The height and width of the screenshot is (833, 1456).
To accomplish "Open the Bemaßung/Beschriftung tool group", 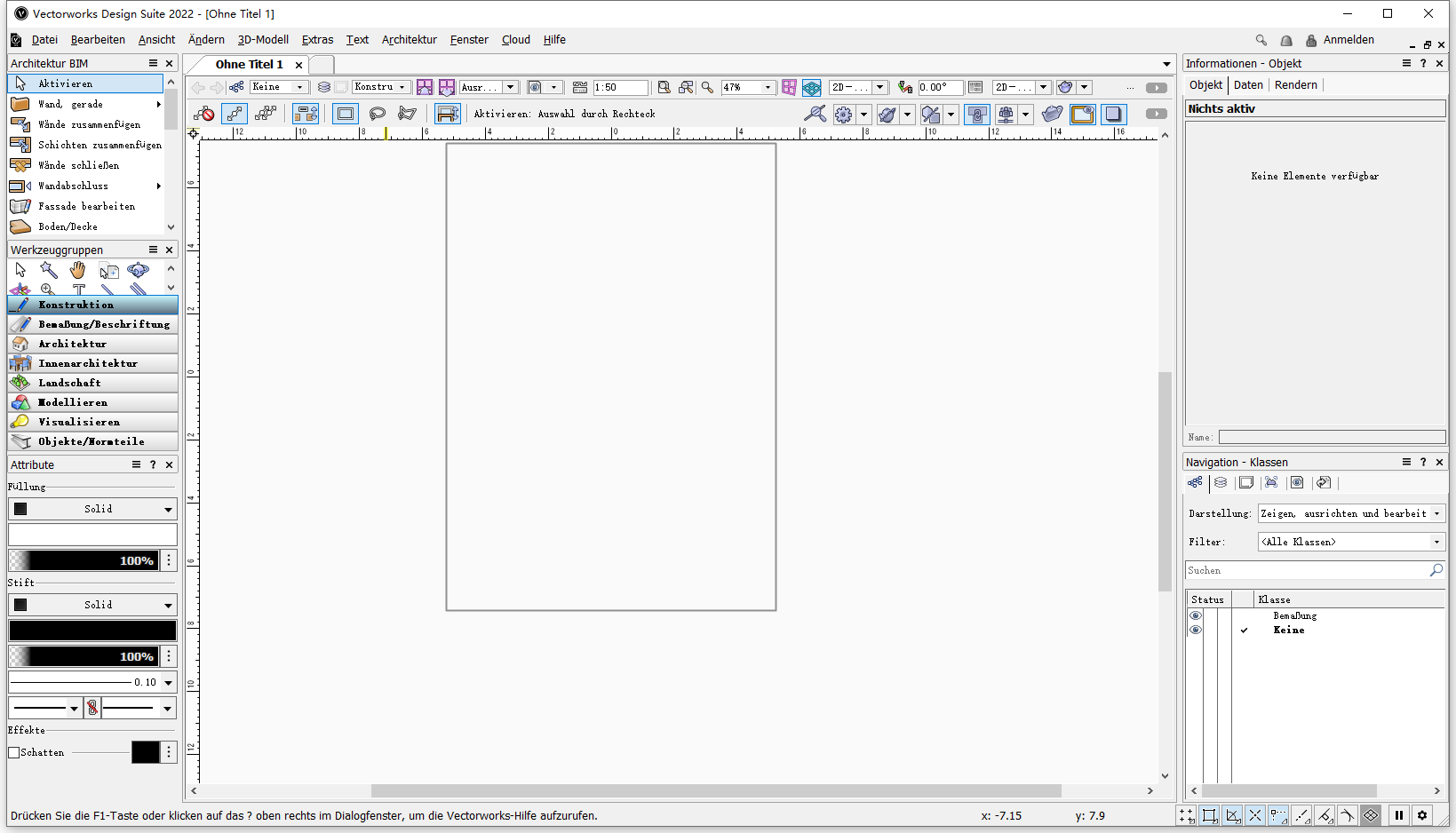I will [x=92, y=324].
